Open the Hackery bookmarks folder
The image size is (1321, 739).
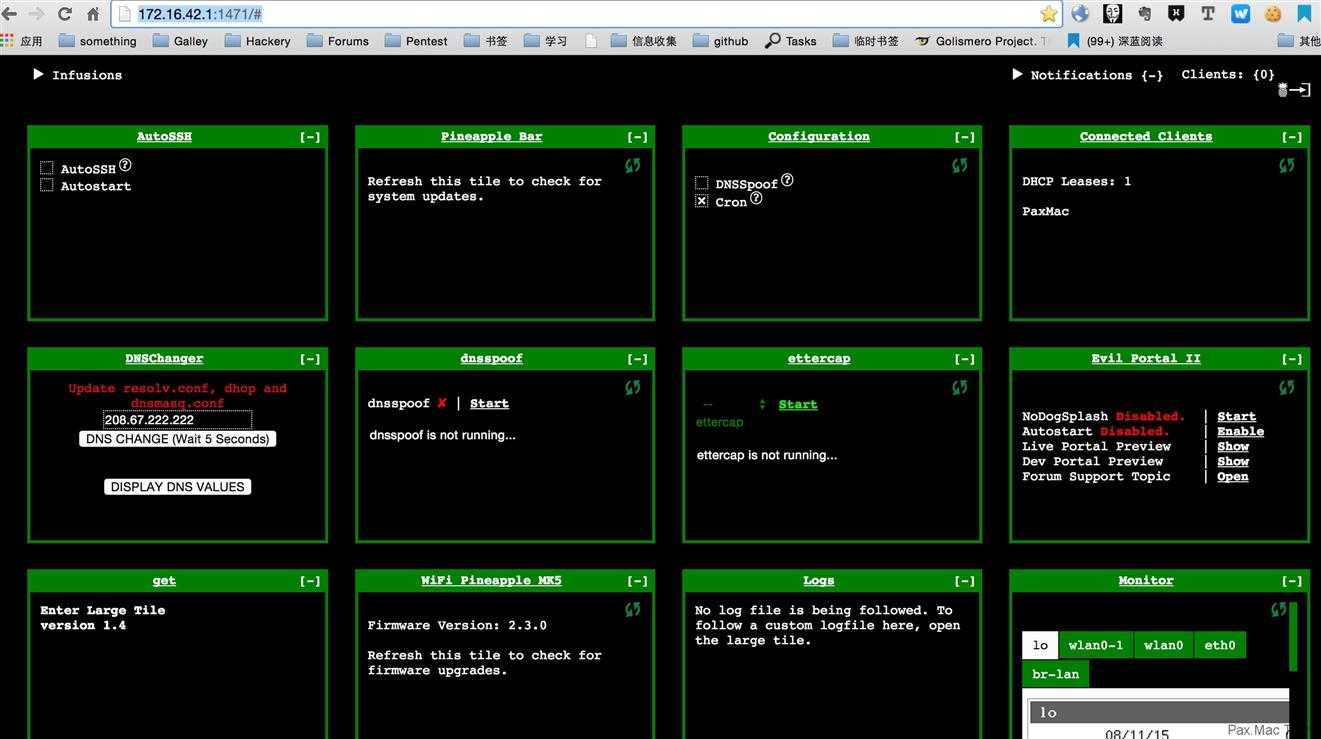tap(257, 41)
